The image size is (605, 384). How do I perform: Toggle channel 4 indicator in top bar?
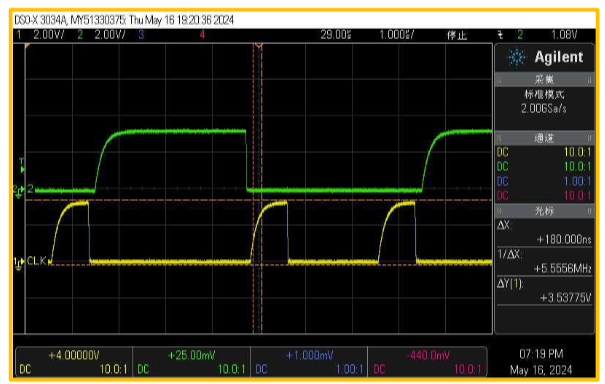[x=202, y=35]
